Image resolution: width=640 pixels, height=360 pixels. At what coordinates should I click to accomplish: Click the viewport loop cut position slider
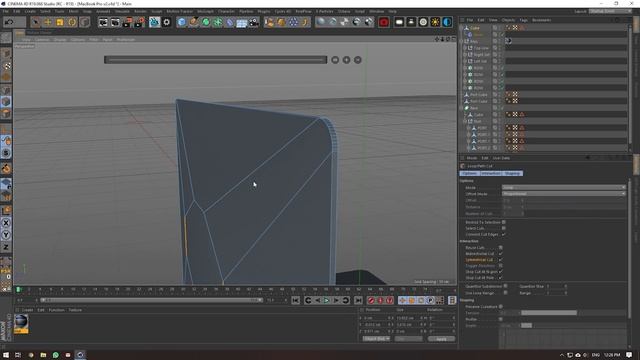click(x=216, y=60)
